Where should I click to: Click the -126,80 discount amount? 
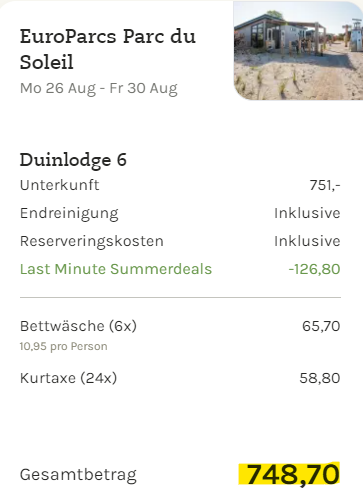[314, 269]
